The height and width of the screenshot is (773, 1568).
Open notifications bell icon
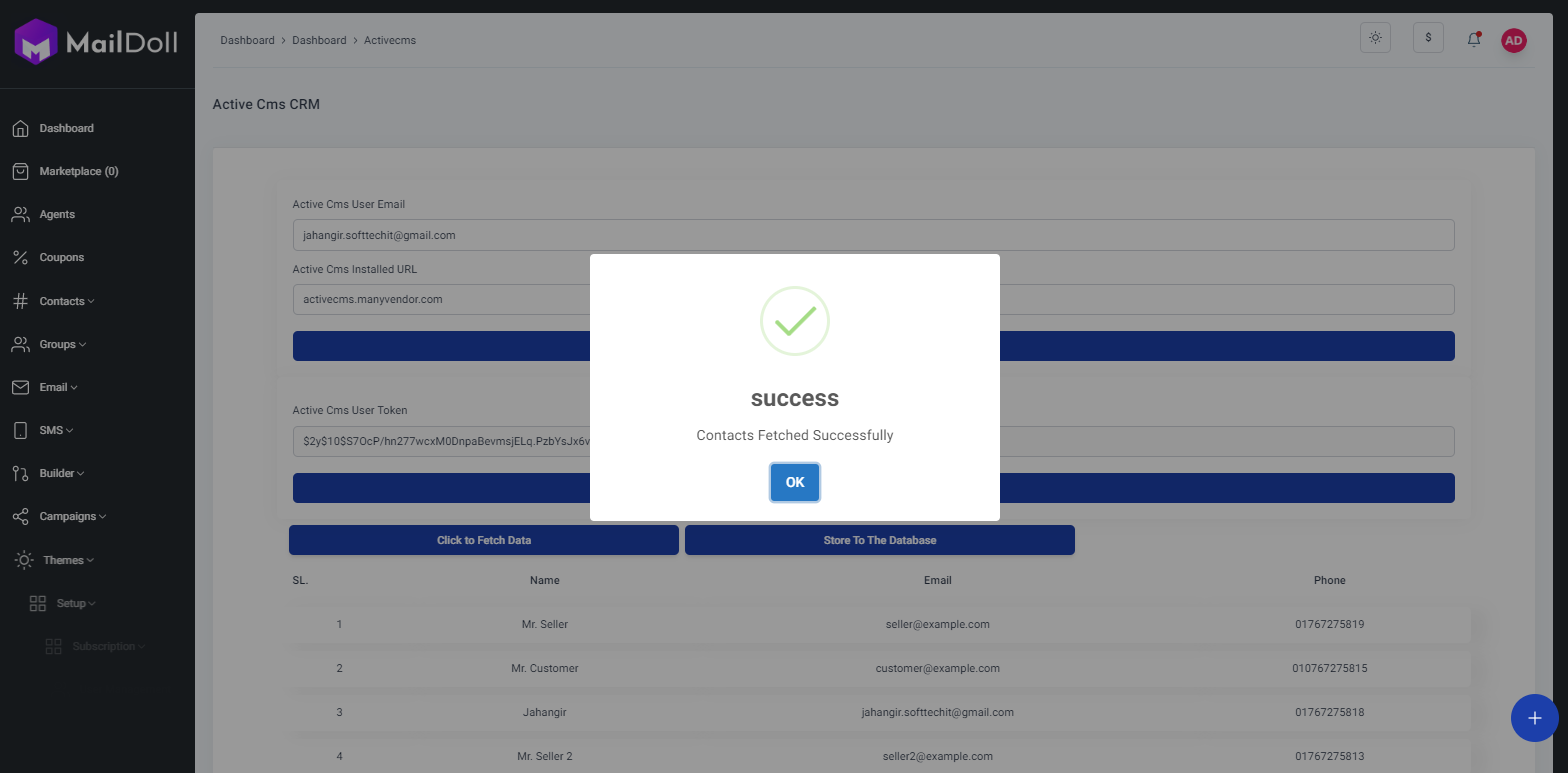pyautogui.click(x=1473, y=39)
